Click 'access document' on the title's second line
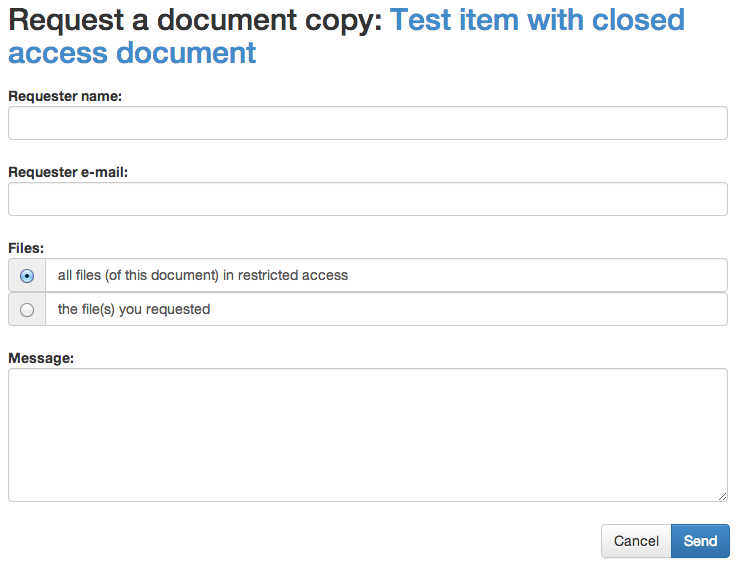The width and height of the screenshot is (742, 569). pos(132,53)
